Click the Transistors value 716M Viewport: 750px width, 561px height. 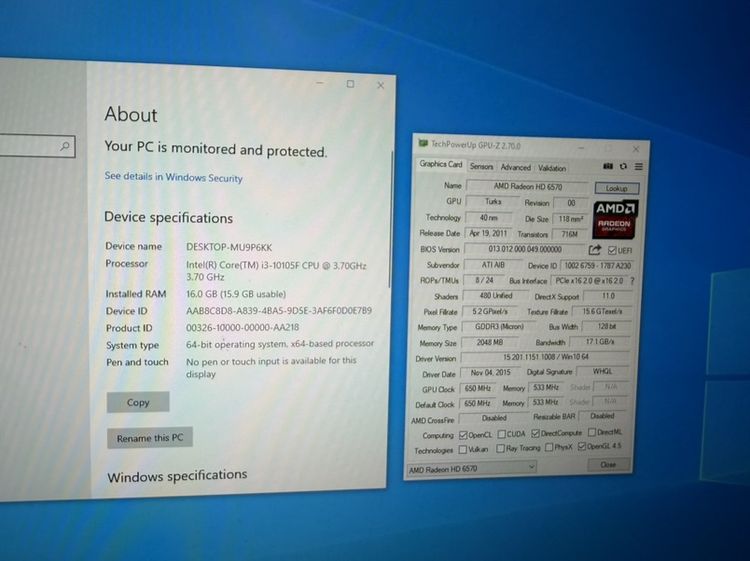tap(569, 234)
